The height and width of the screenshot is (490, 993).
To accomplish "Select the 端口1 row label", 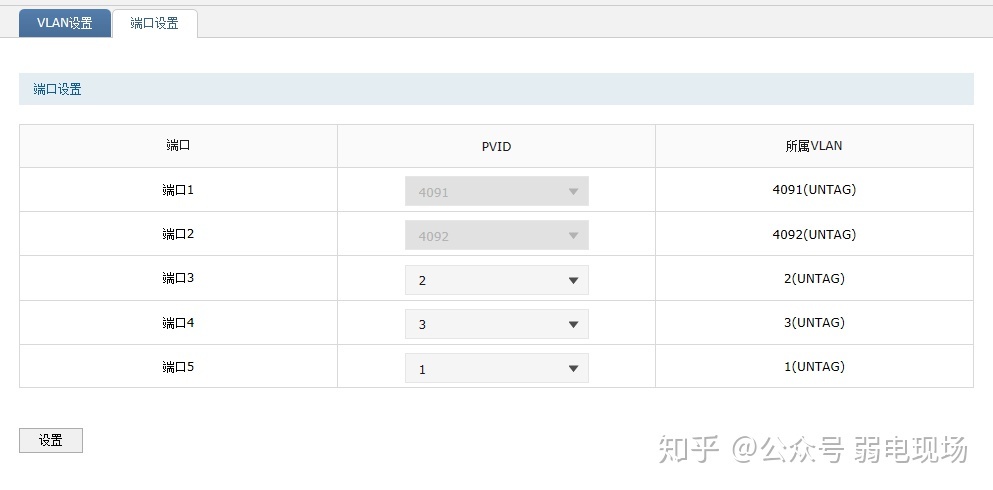I will point(178,190).
